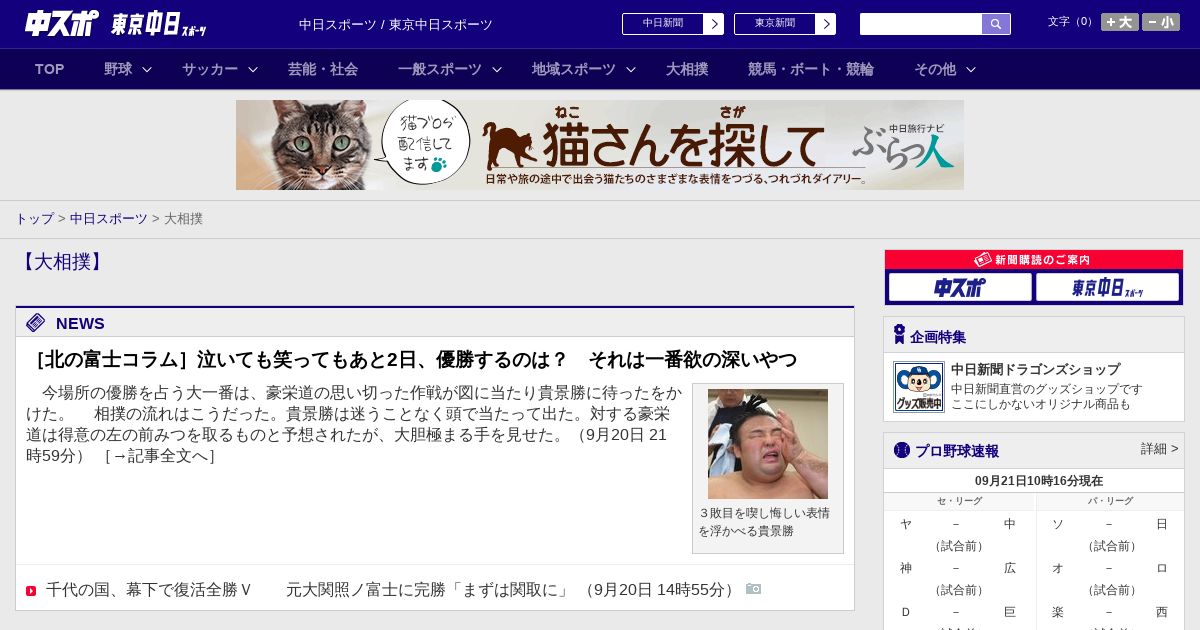Click the 神 － 広 game score row
The image size is (1200, 630).
coord(958,568)
